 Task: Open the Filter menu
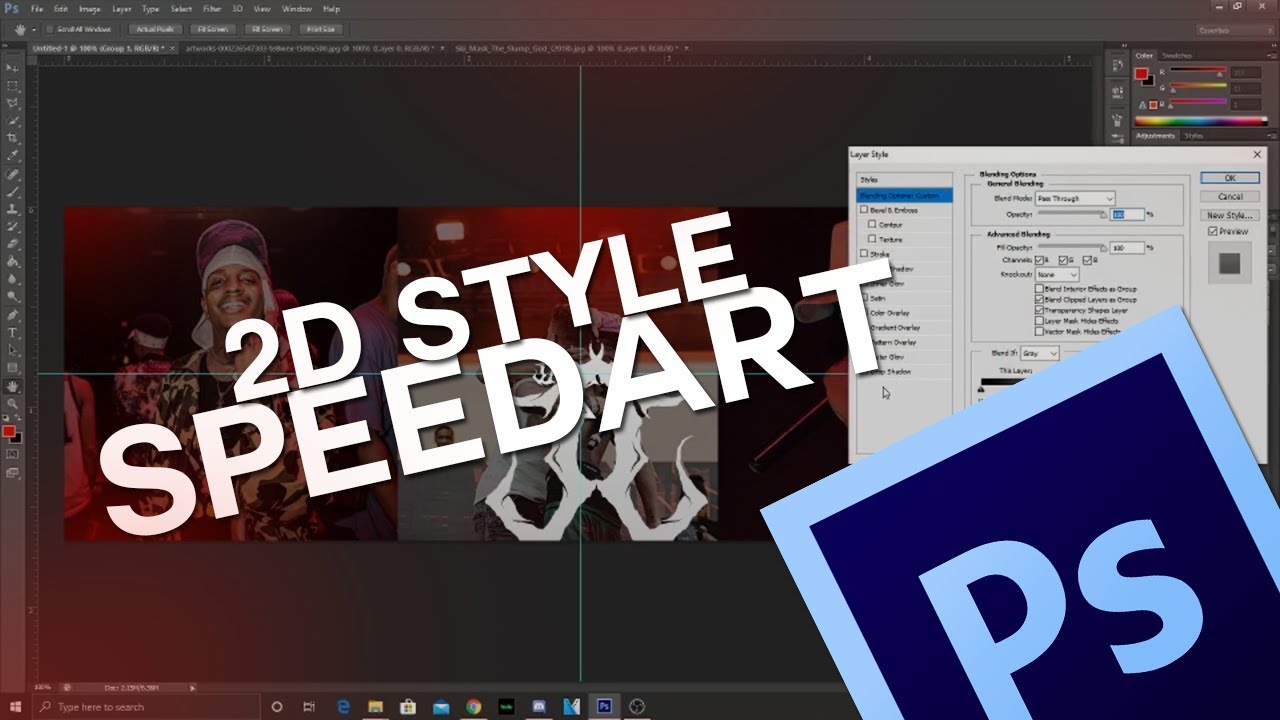coord(212,9)
